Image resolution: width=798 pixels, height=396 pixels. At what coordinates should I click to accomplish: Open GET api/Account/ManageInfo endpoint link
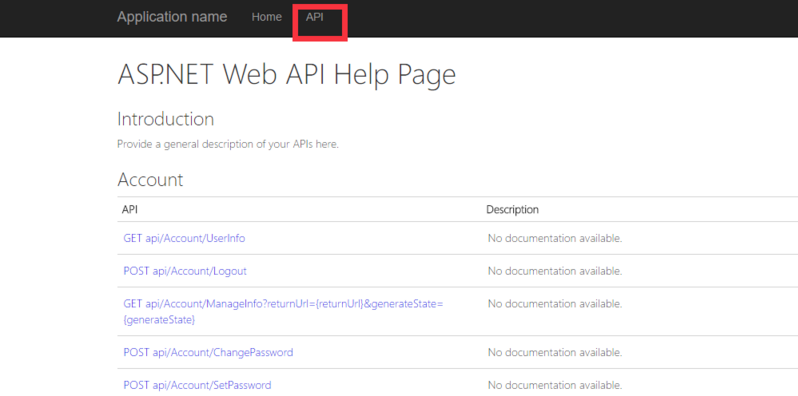(283, 312)
